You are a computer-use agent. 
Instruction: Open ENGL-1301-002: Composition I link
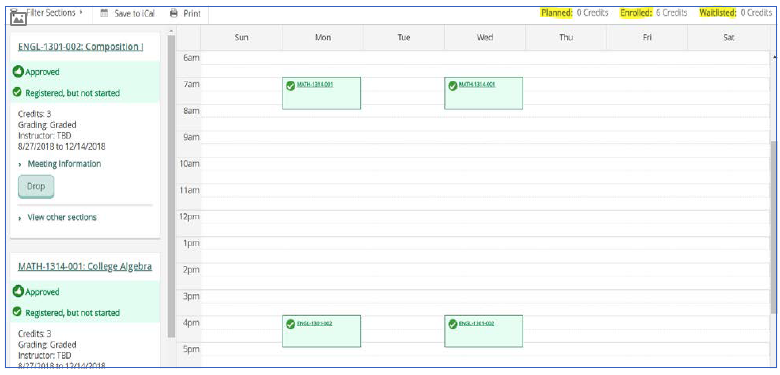81,47
